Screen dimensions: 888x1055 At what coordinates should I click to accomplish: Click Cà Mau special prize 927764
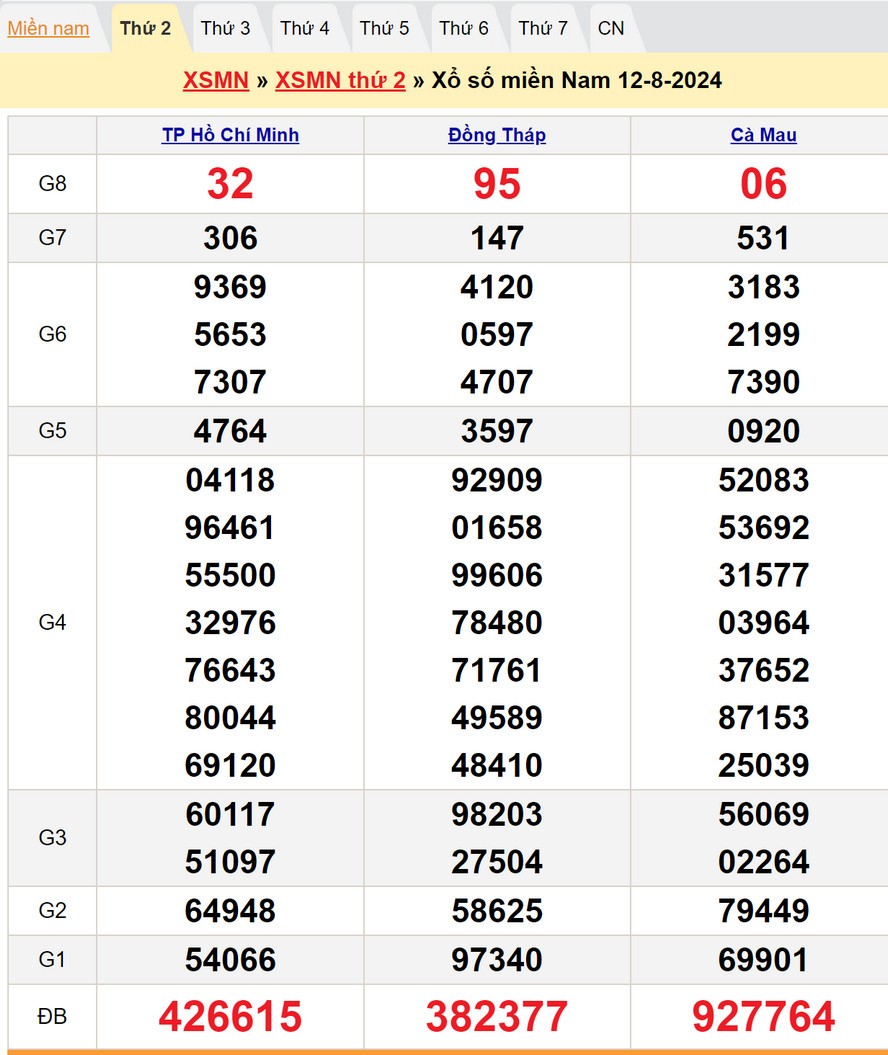click(x=764, y=1017)
